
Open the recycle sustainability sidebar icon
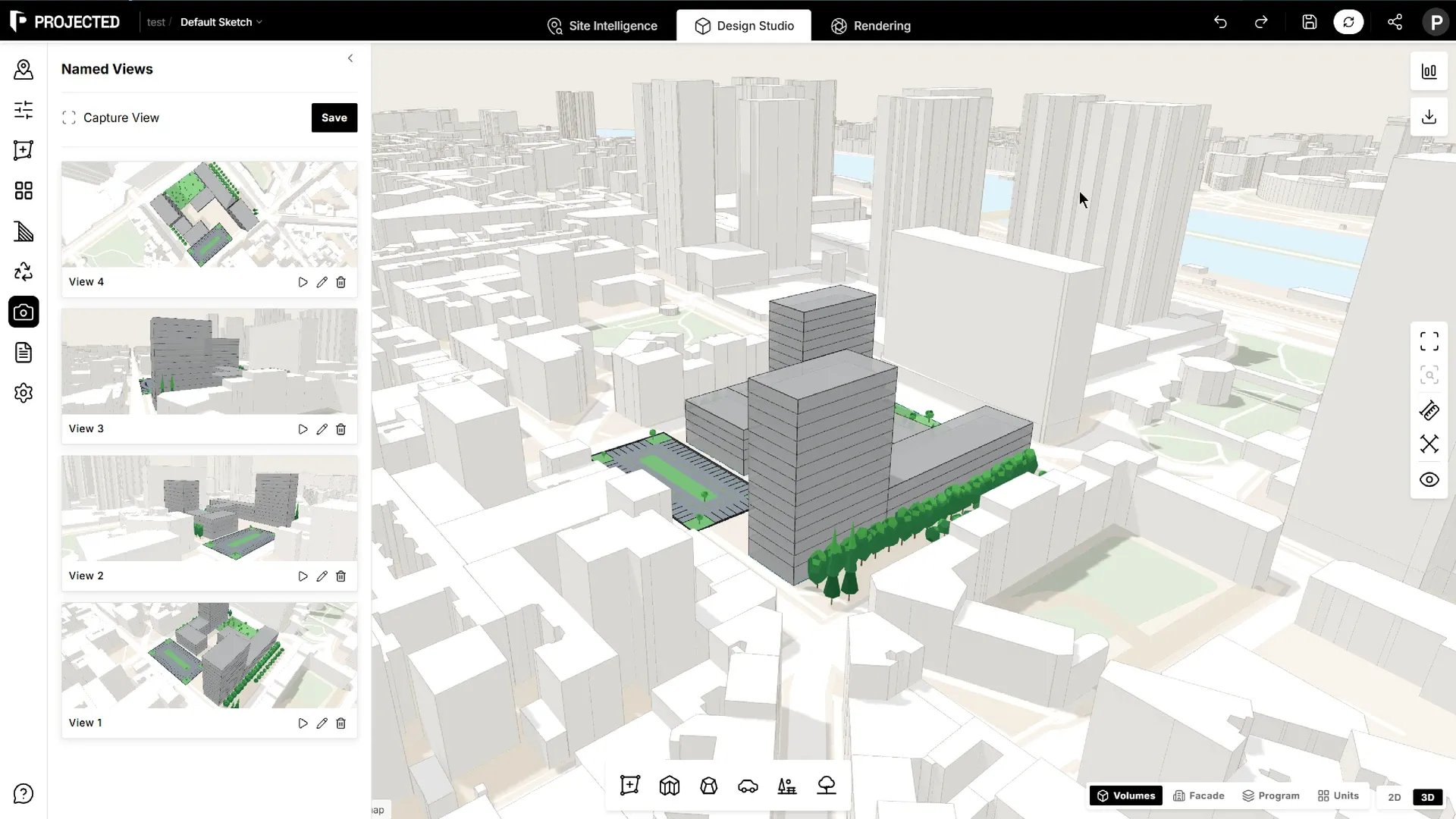pos(24,271)
